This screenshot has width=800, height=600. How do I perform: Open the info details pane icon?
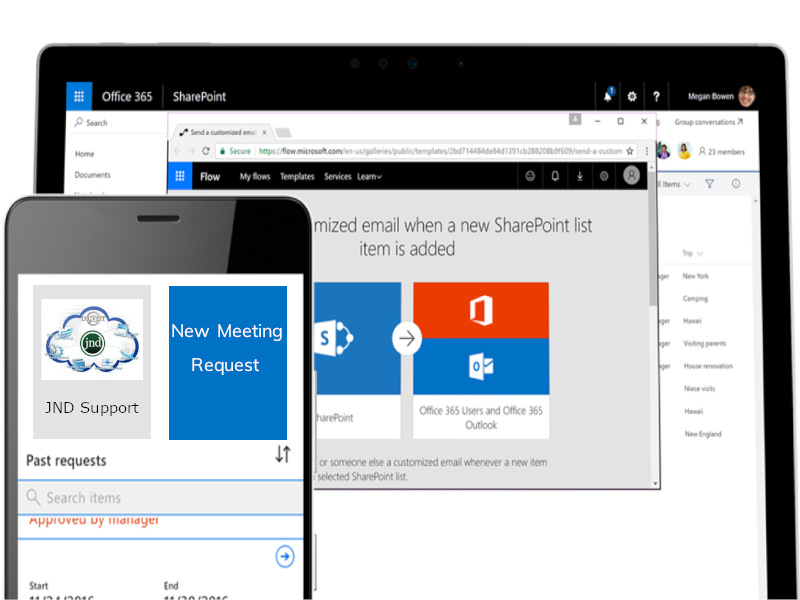tap(736, 184)
